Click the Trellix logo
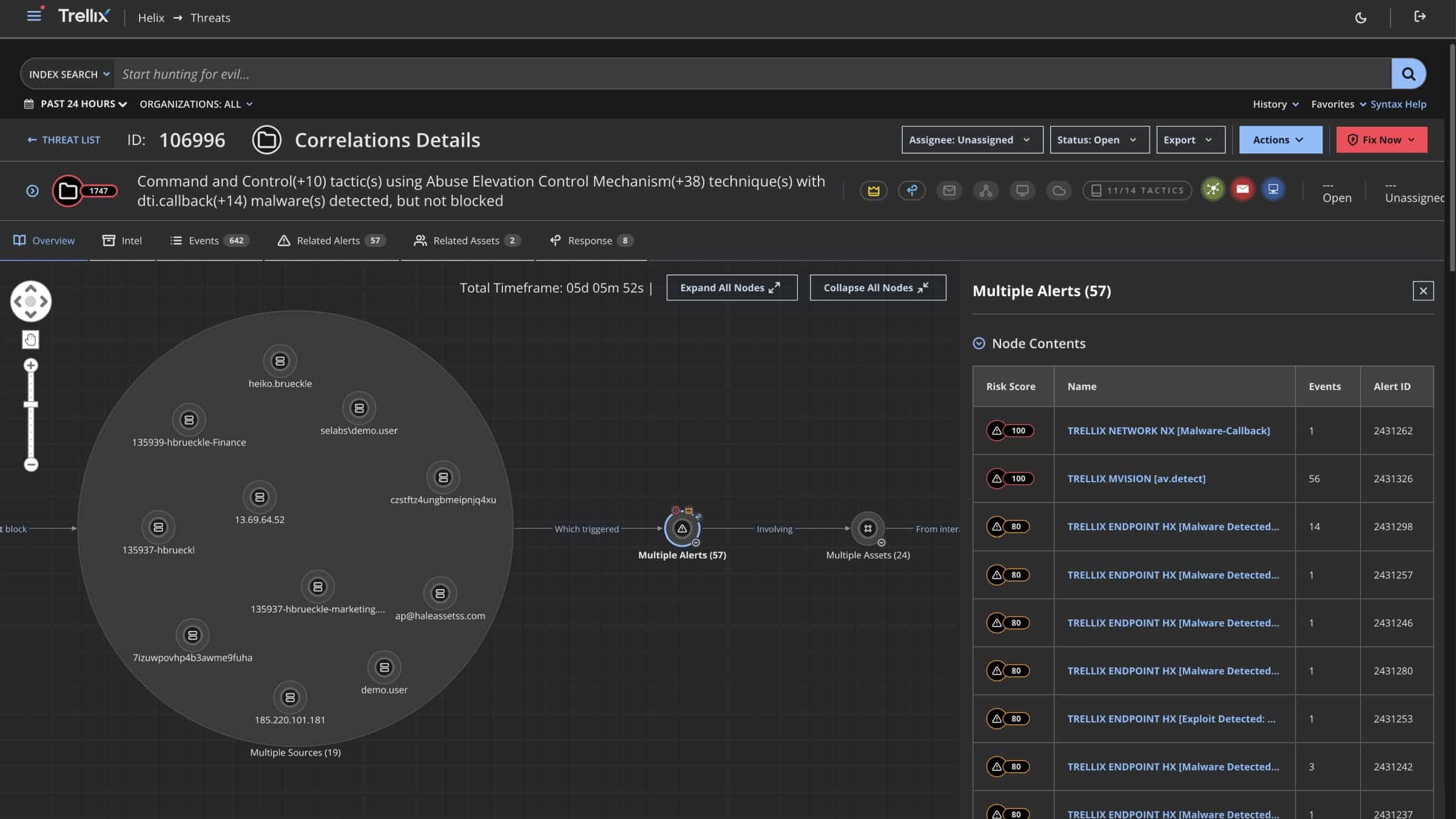The image size is (1456, 819). [84, 16]
